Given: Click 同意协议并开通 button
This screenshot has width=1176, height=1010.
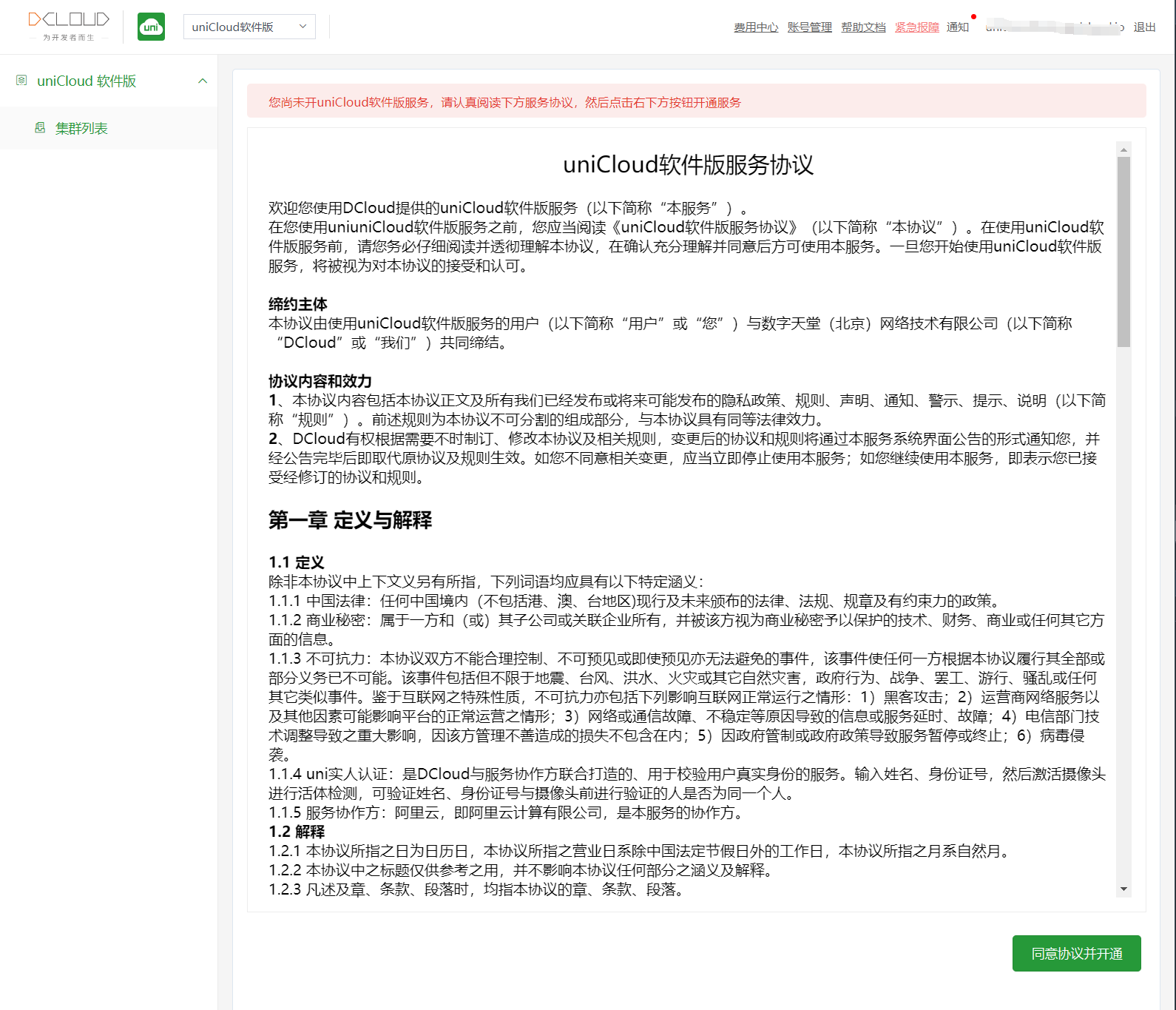Looking at the screenshot, I should point(1076,954).
